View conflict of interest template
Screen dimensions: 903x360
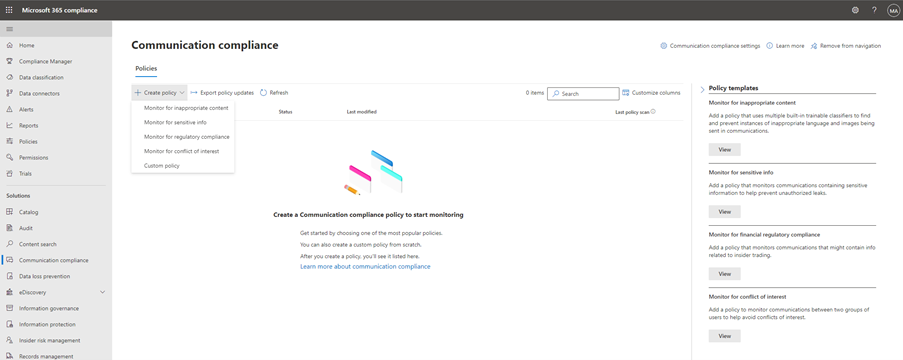pyautogui.click(x=724, y=336)
